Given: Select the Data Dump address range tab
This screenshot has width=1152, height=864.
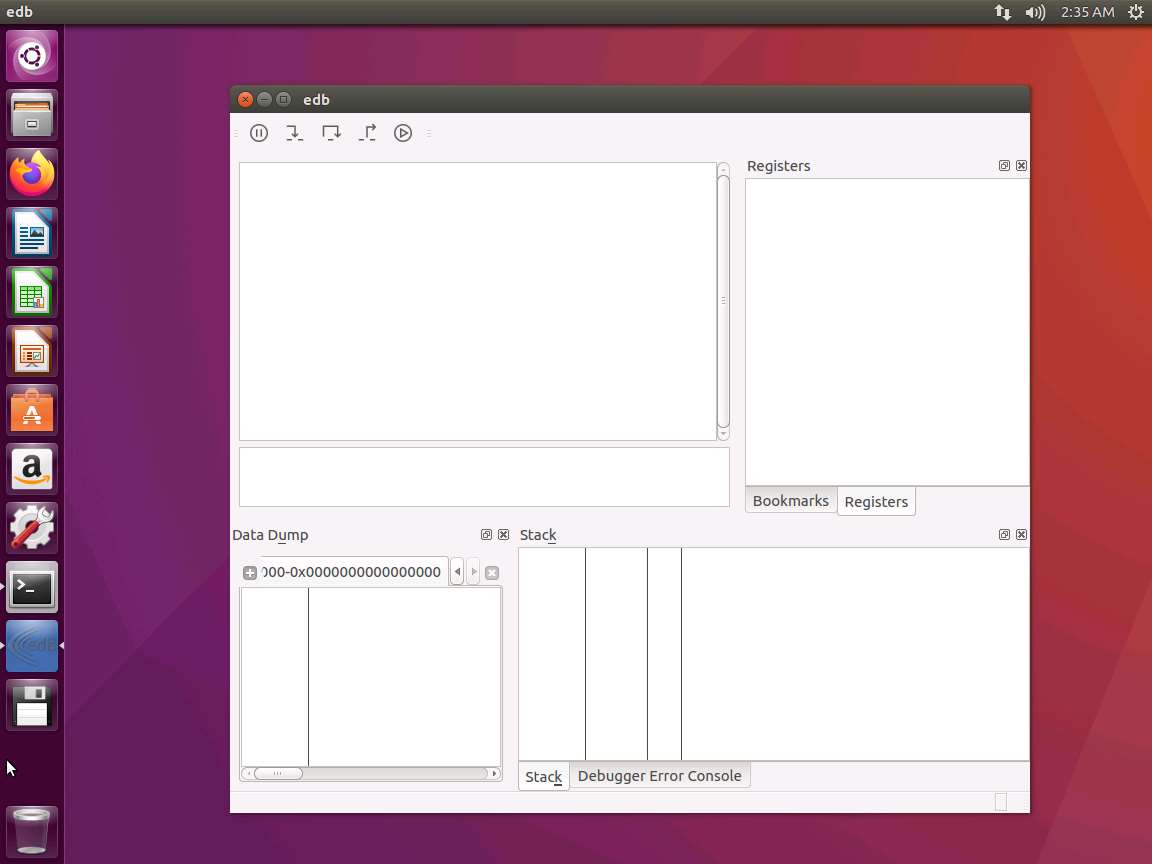Looking at the screenshot, I should pos(350,572).
